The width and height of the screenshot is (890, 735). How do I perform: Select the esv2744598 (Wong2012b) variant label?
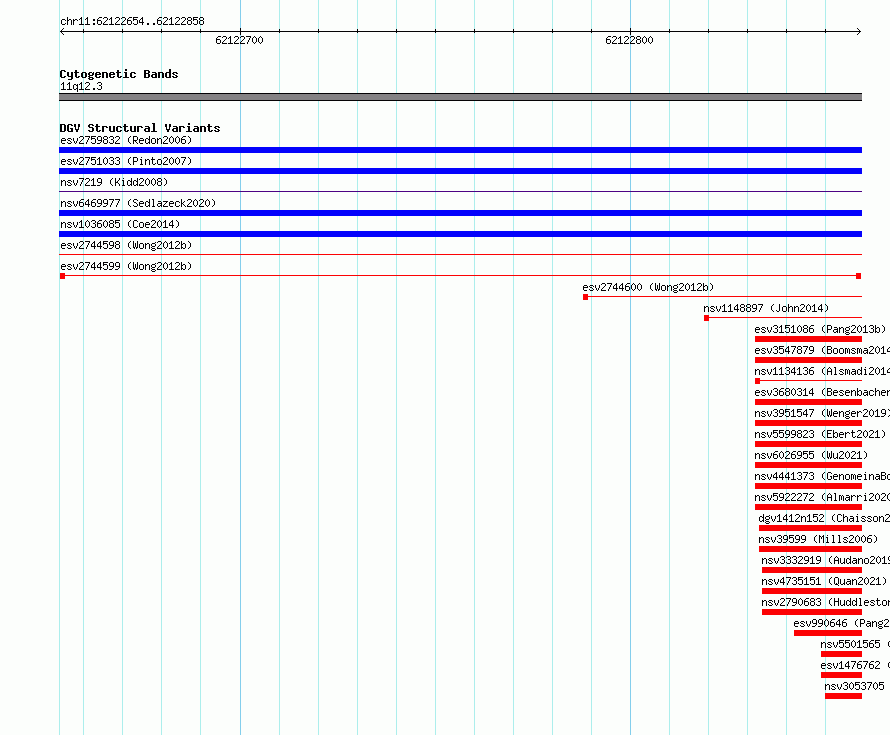pyautogui.click(x=126, y=245)
